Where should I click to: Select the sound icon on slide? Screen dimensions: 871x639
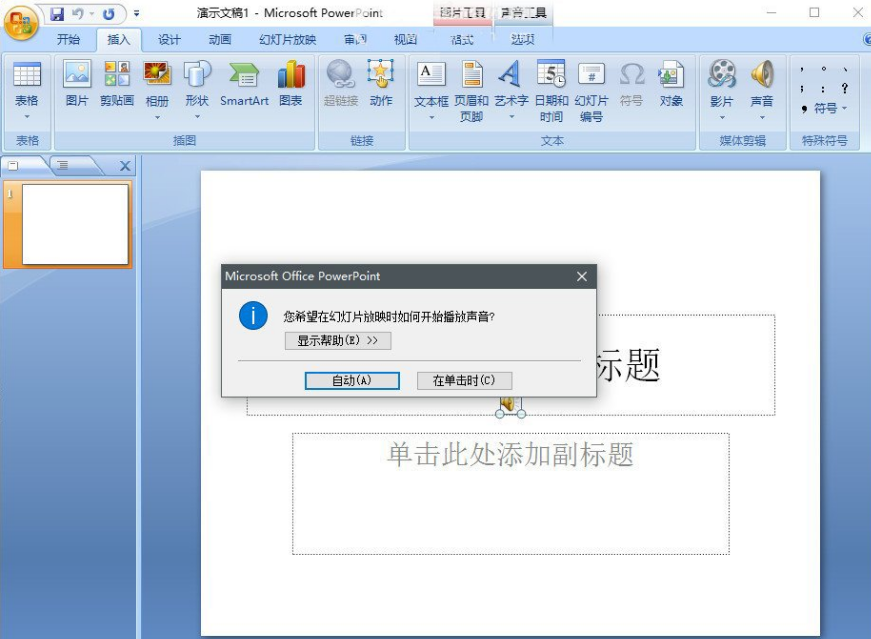pos(510,405)
